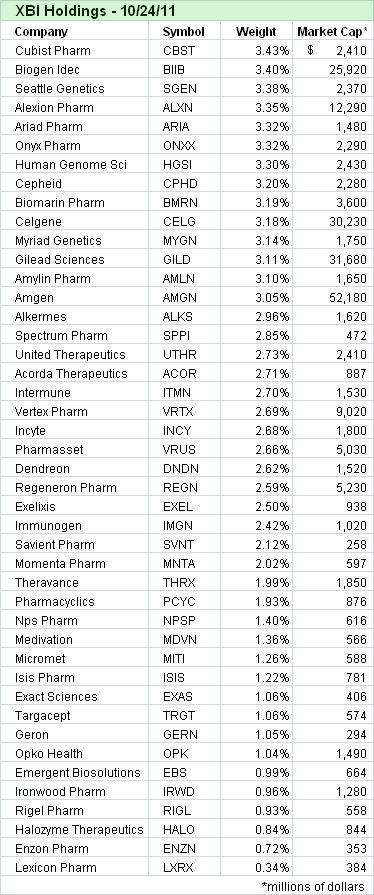This screenshot has height=895, width=374.
Task: Select the Symbol column header
Action: click(x=184, y=31)
